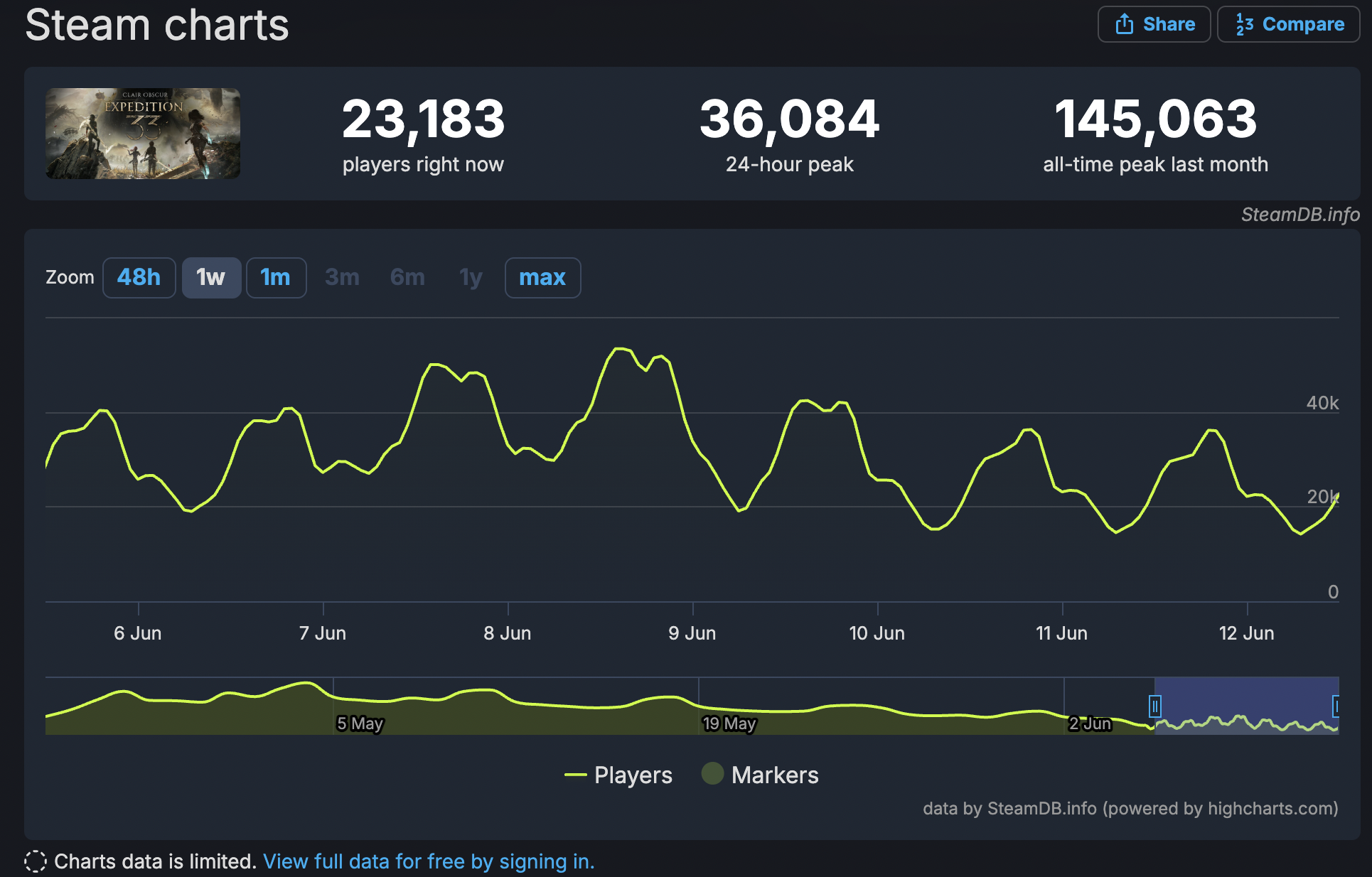
Task: Click the 40k y-axis label
Action: [1322, 403]
